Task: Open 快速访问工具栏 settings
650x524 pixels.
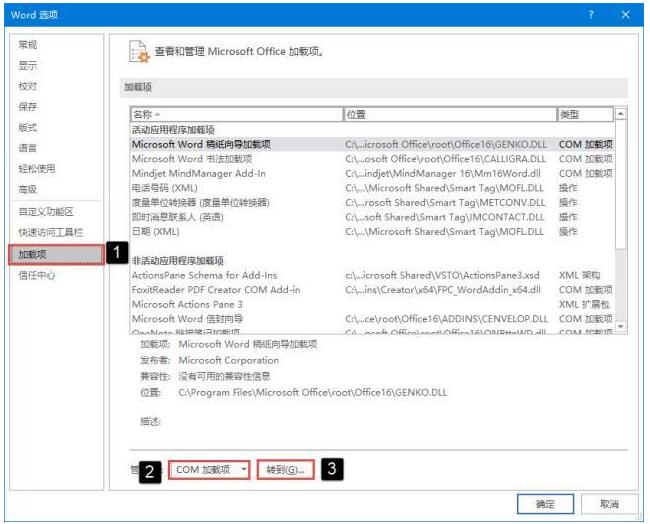Action: coord(50,233)
